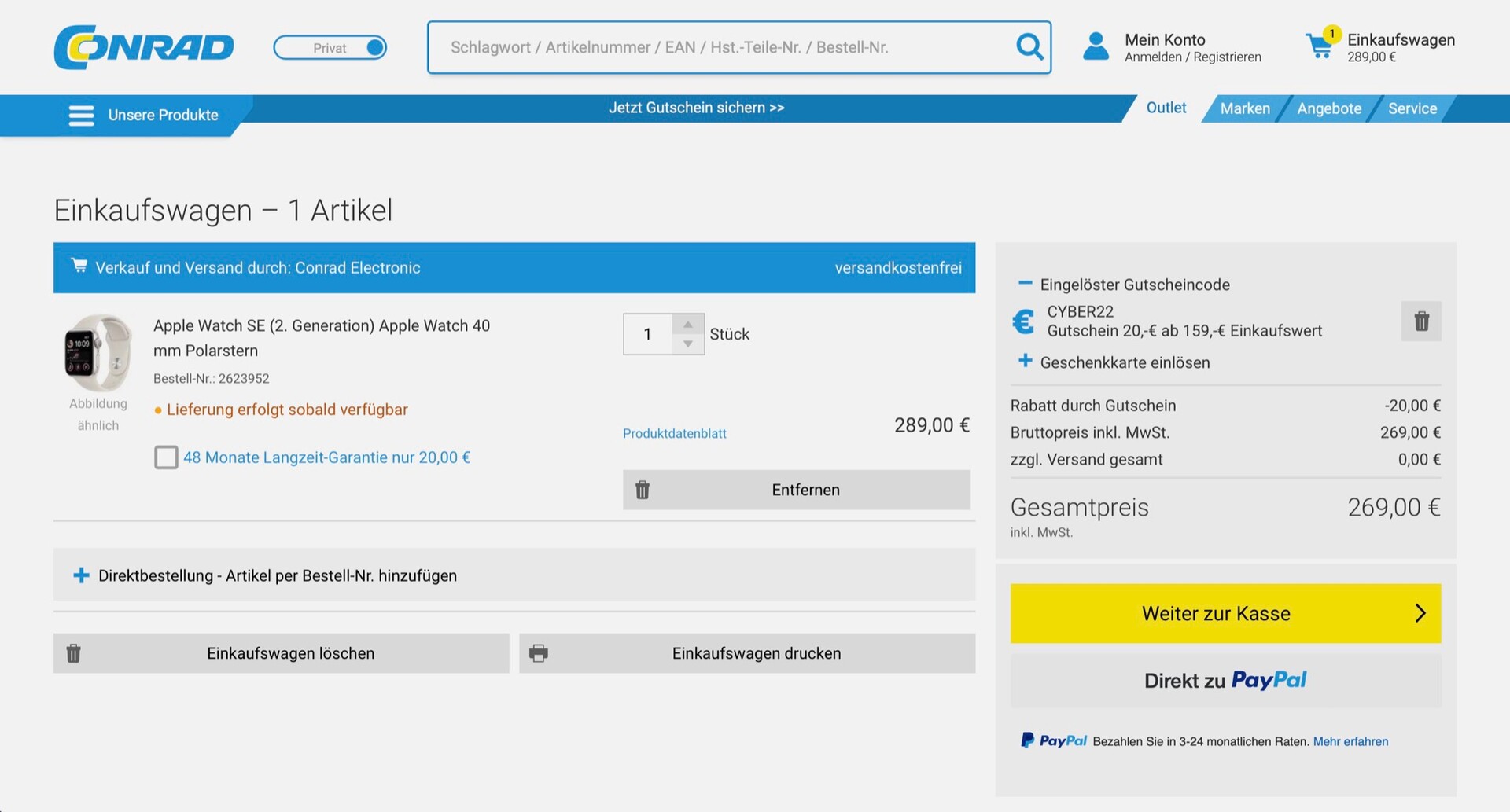Click the trash icon on Einkaufswagen löschen

click(74, 653)
